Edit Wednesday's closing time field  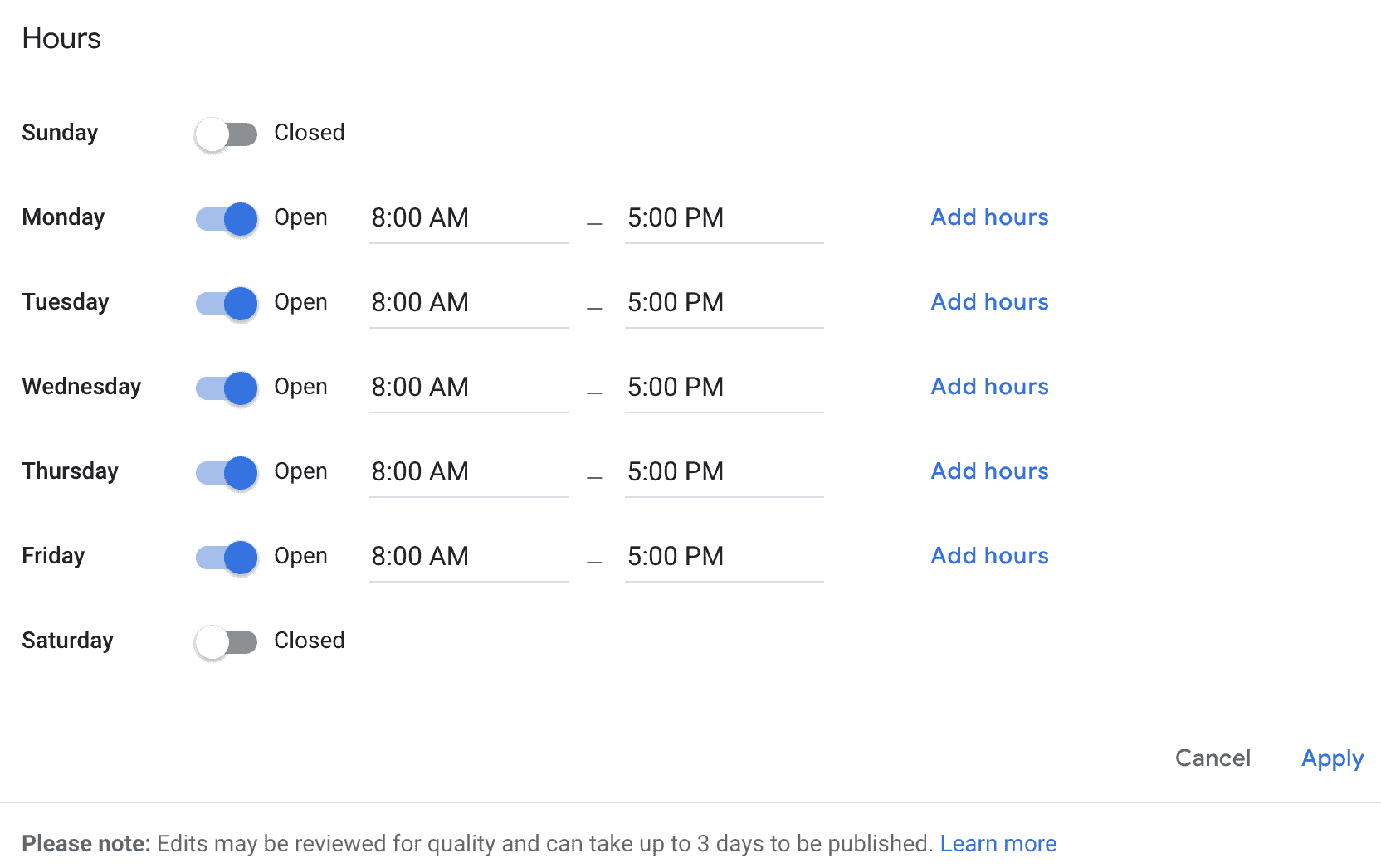coord(724,388)
